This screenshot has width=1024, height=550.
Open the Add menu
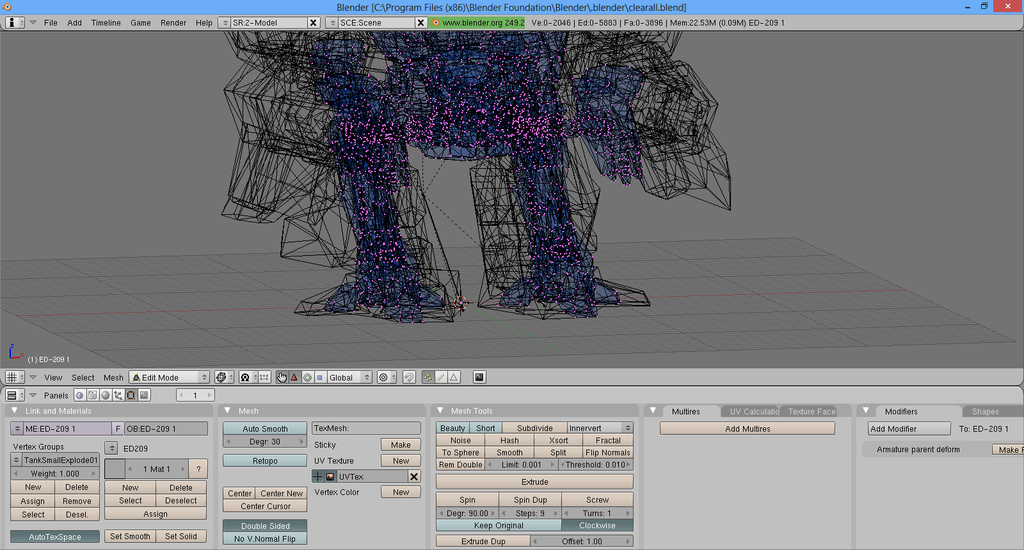tap(74, 22)
